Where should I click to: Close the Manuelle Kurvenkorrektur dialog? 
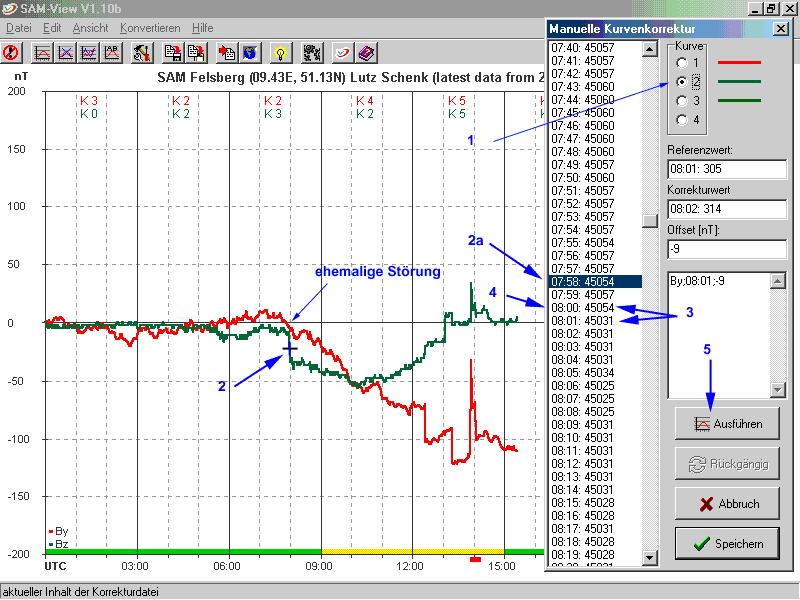tap(781, 29)
